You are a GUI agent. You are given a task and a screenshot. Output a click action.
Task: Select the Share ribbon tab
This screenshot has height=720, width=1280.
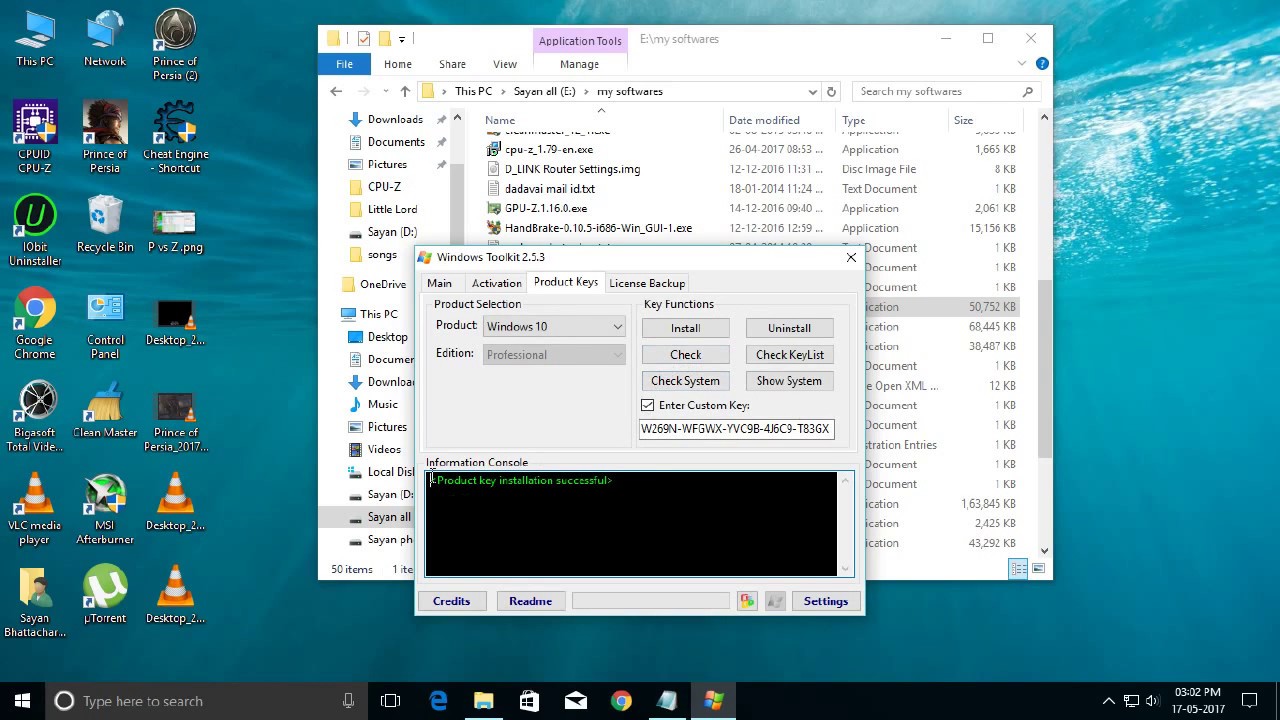pyautogui.click(x=452, y=64)
